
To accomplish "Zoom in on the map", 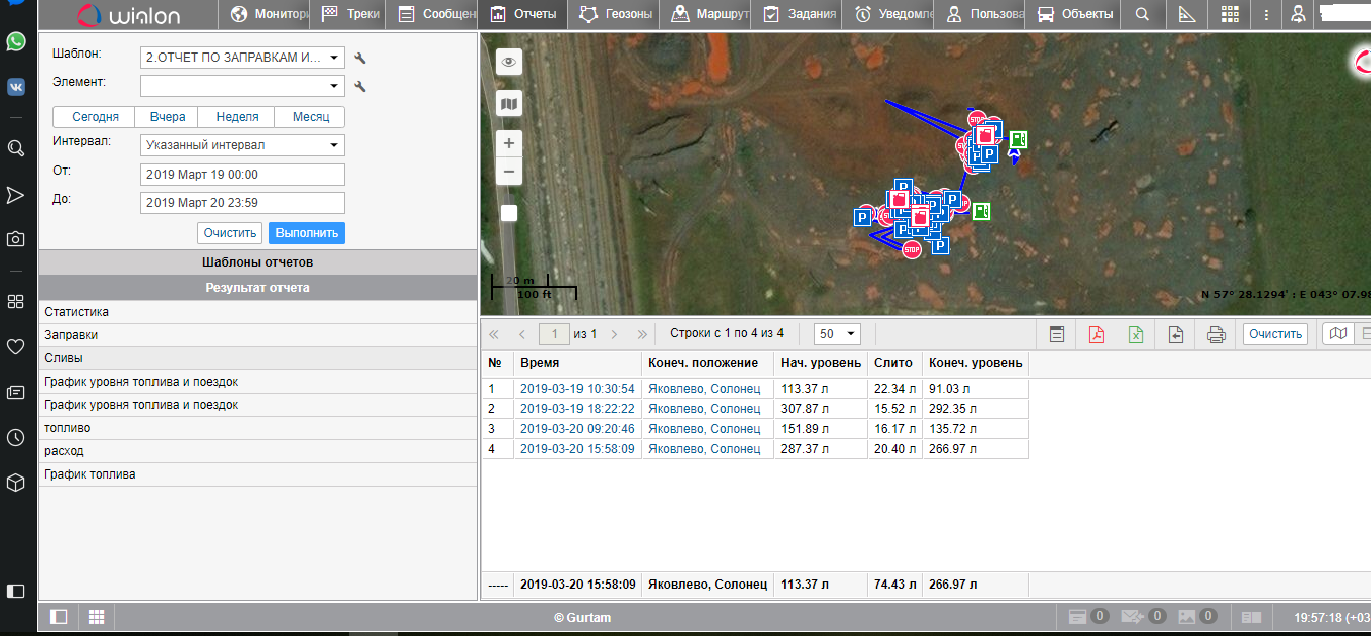I will click(x=509, y=143).
